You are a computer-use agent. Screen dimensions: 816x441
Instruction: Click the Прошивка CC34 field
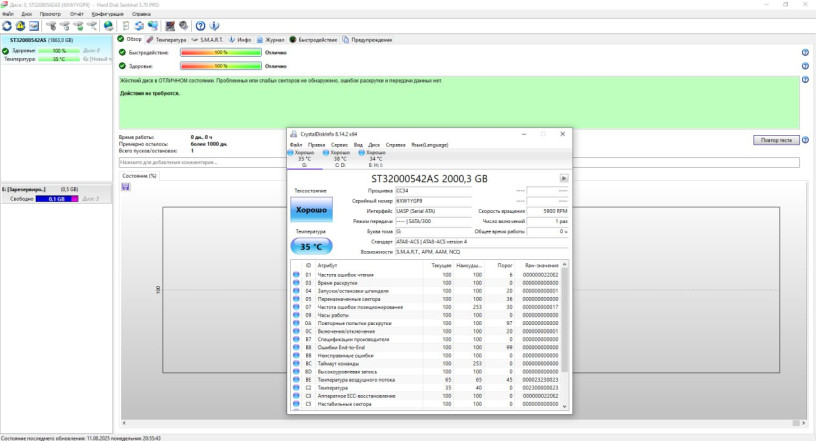[x=433, y=191]
